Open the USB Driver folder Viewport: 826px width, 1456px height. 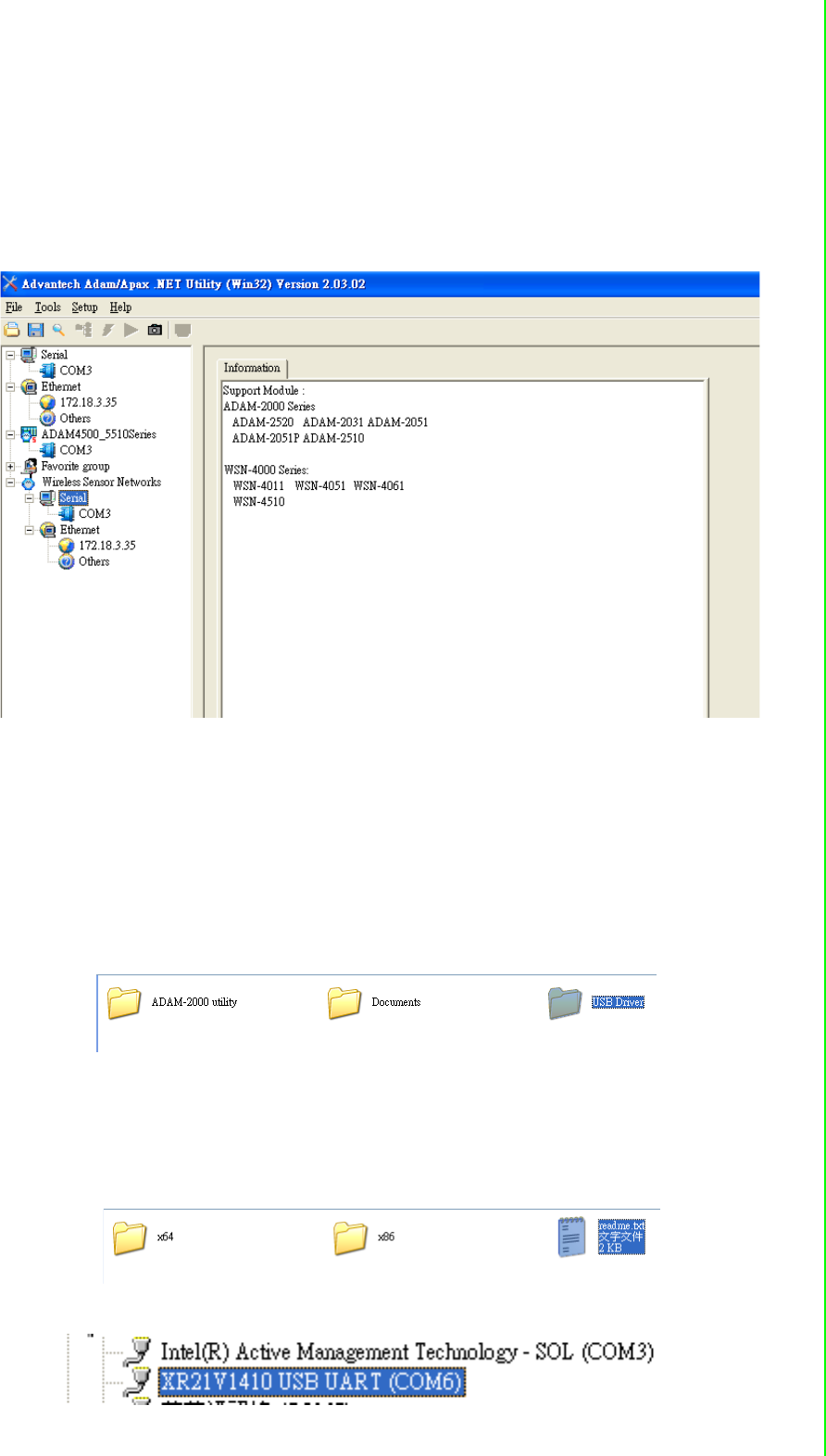[596, 1002]
